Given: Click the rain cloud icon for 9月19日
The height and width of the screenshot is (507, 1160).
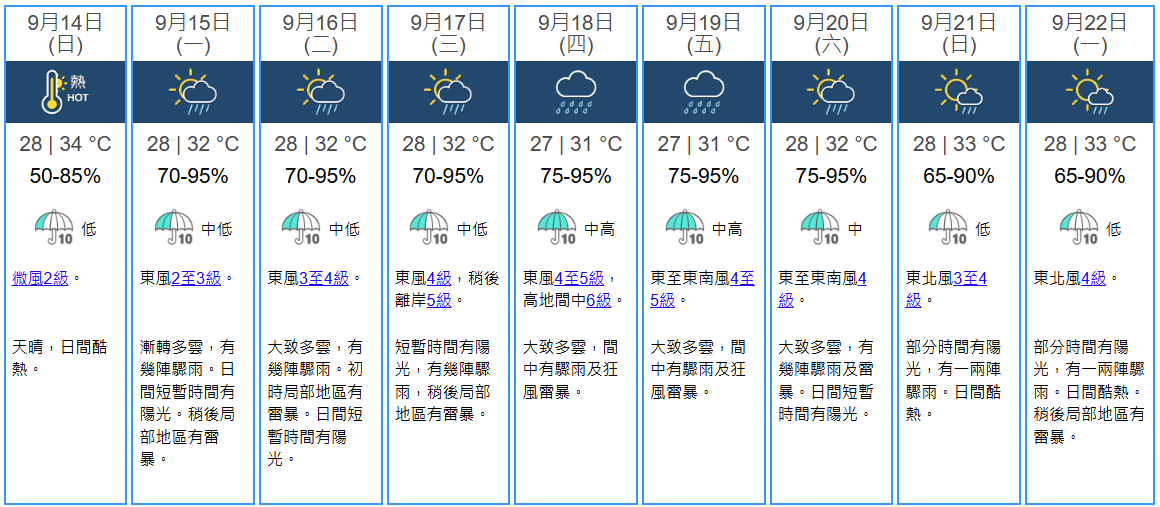Looking at the screenshot, I should pyautogui.click(x=704, y=92).
